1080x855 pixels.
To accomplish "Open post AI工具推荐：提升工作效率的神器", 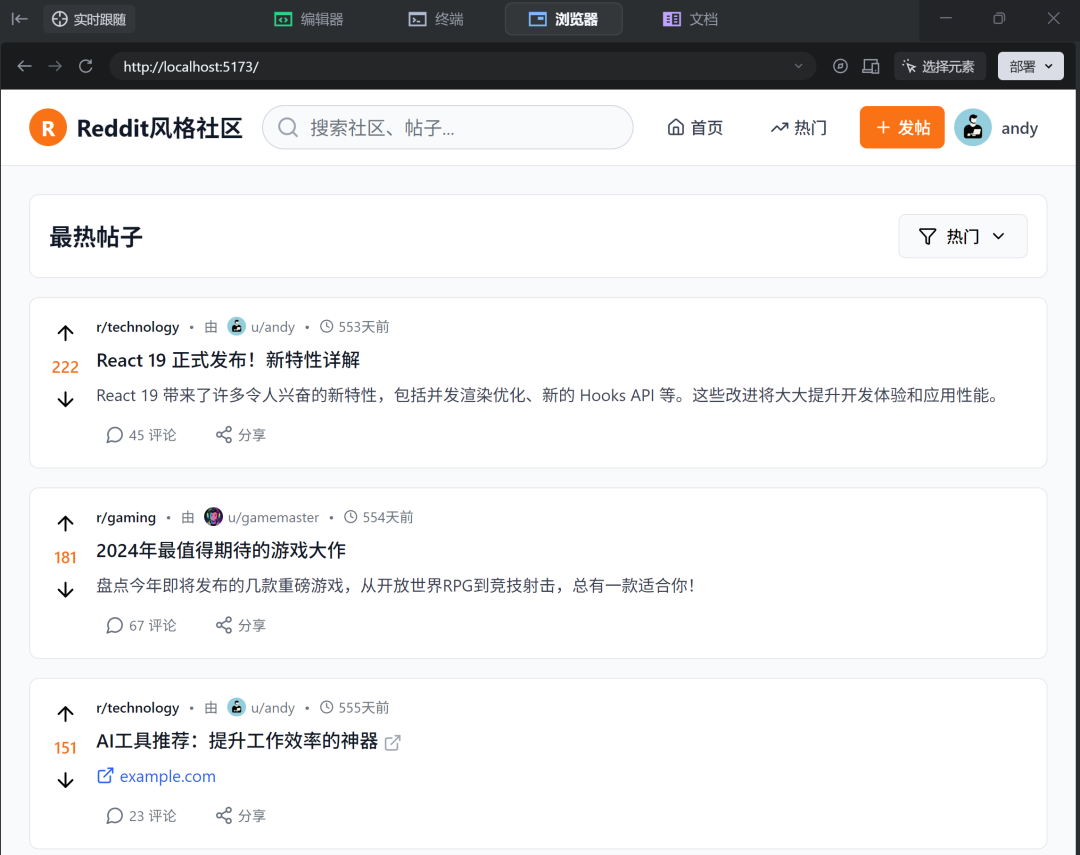I will click(237, 741).
